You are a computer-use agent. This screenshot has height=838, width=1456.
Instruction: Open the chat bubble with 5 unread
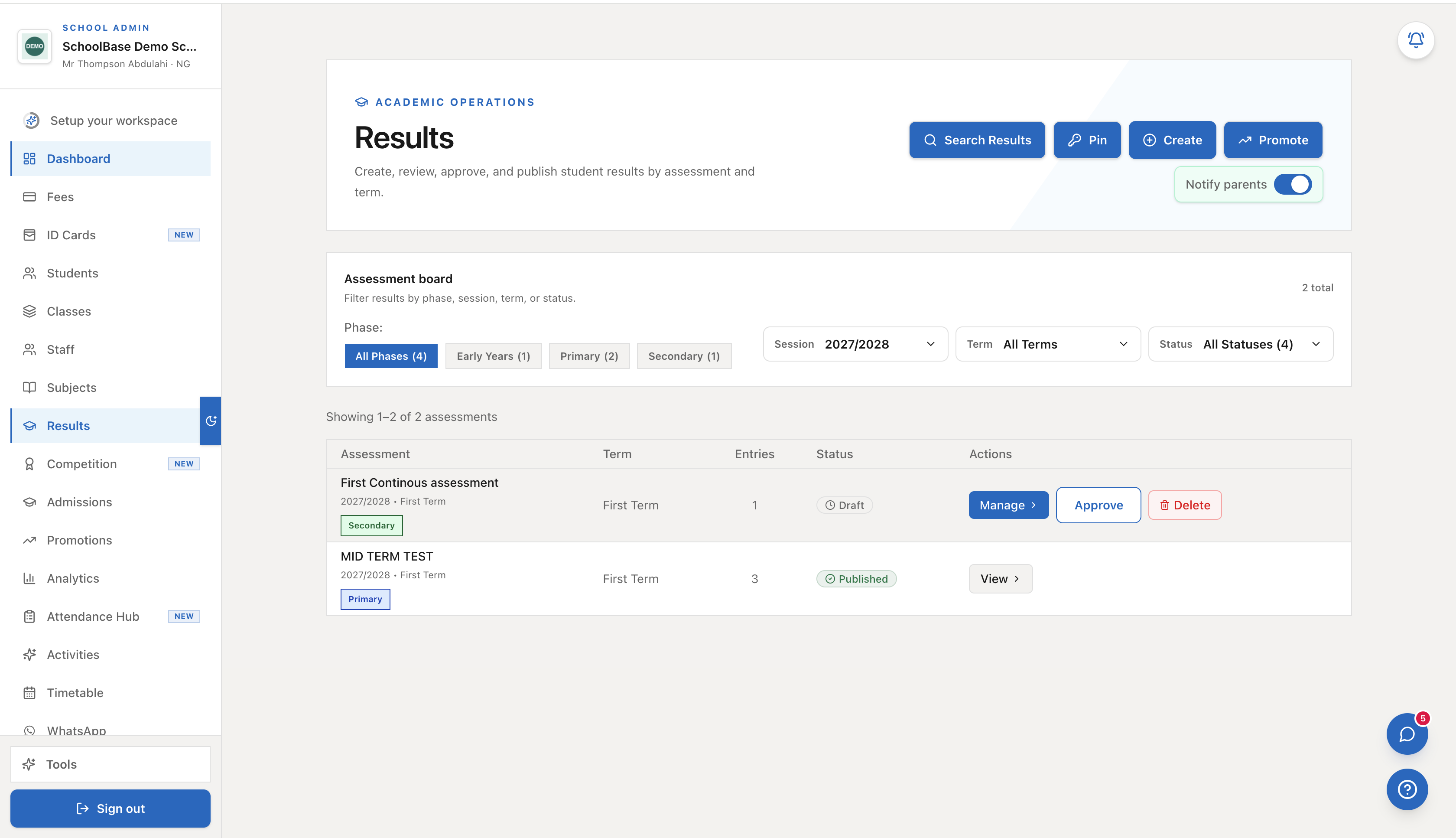tap(1407, 734)
